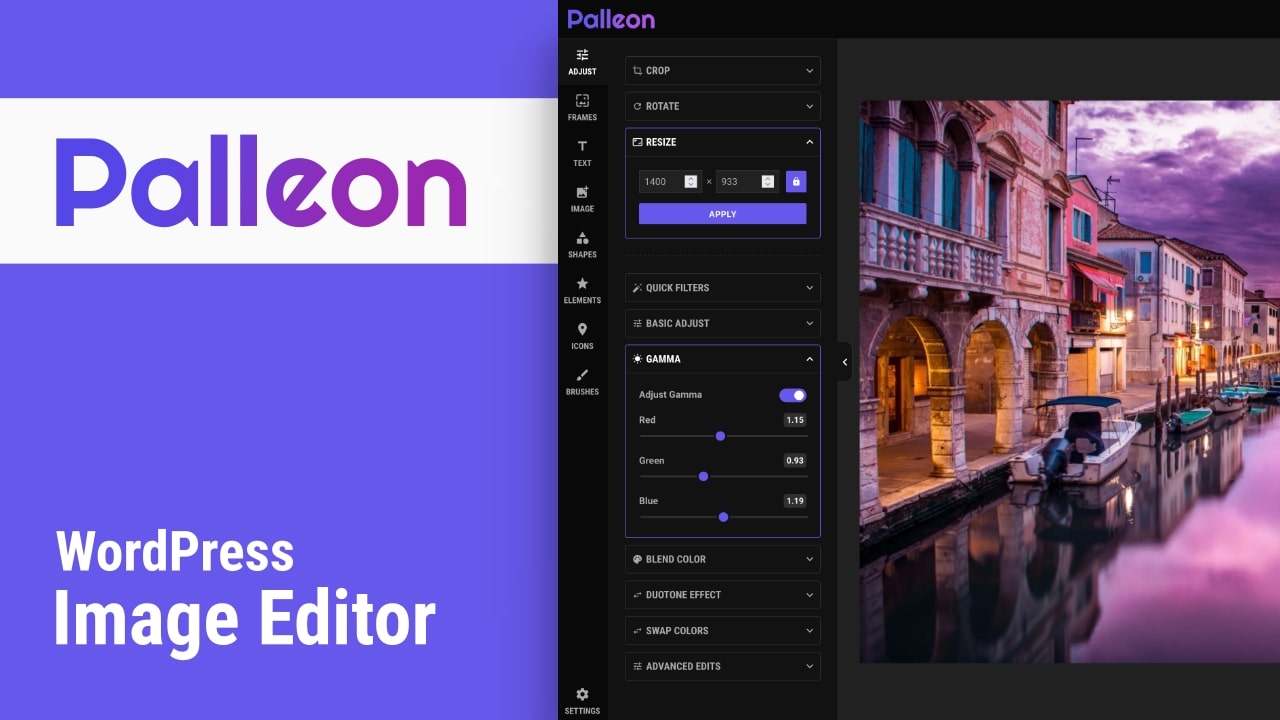
Task: Expand the Duotone Effect section
Action: (723, 595)
